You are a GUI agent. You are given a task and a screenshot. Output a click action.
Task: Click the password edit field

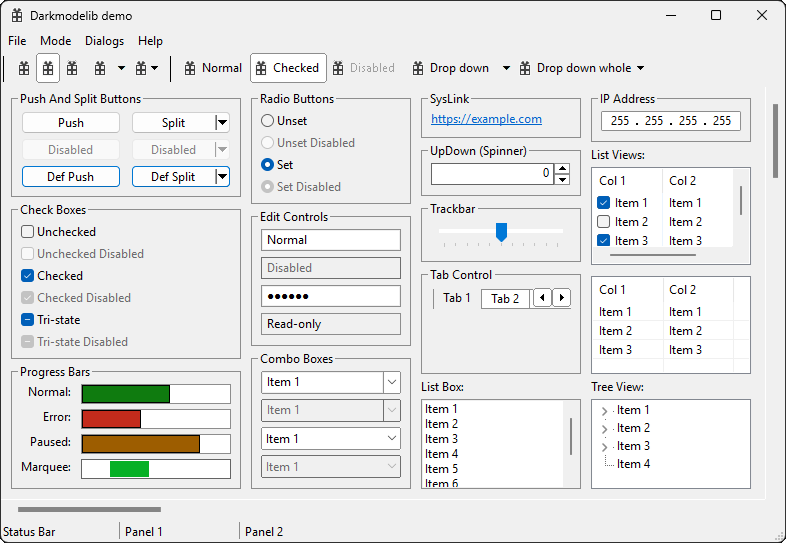pyautogui.click(x=331, y=296)
